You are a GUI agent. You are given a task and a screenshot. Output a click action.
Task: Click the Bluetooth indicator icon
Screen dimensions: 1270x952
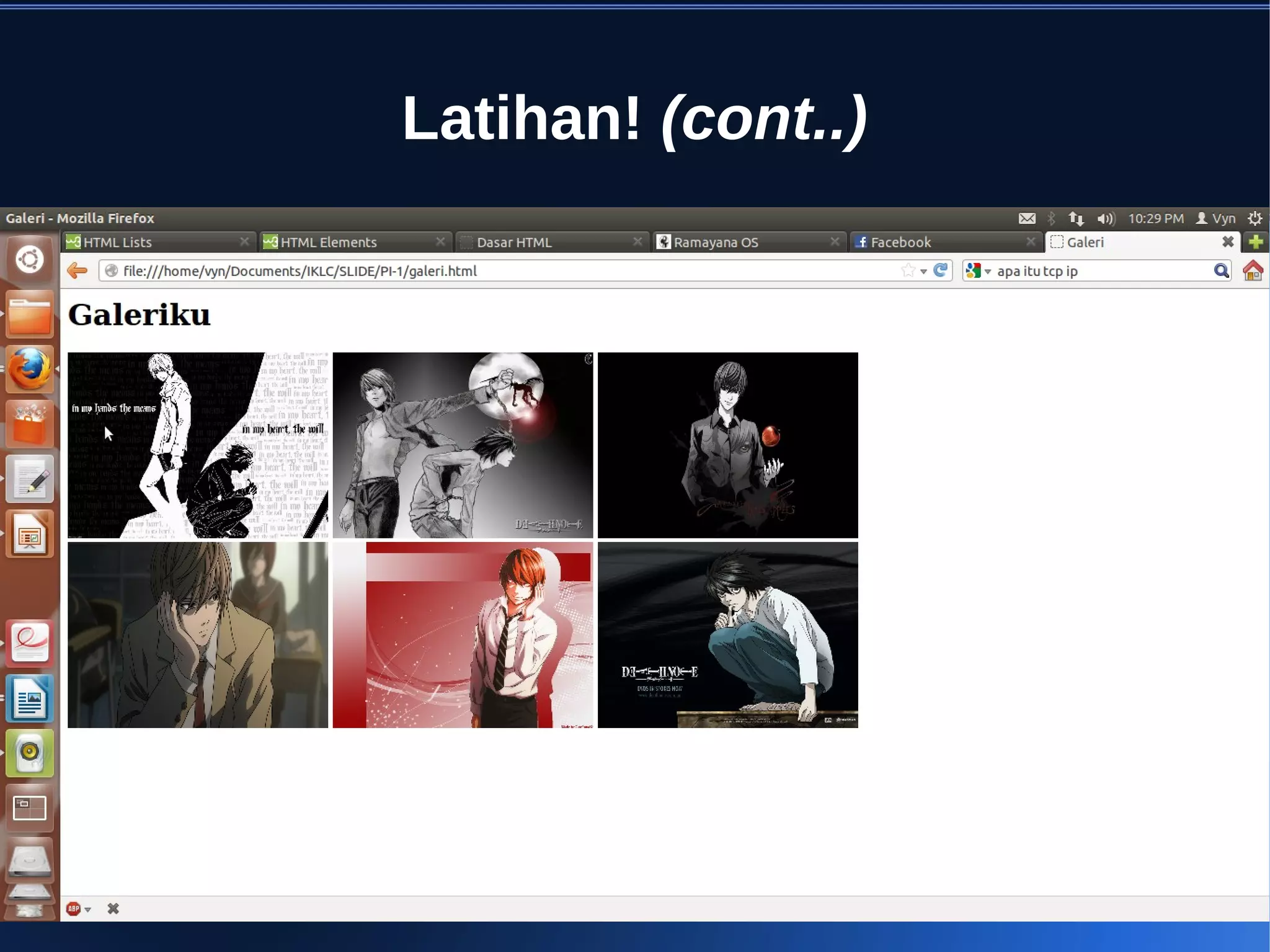[x=1051, y=218]
